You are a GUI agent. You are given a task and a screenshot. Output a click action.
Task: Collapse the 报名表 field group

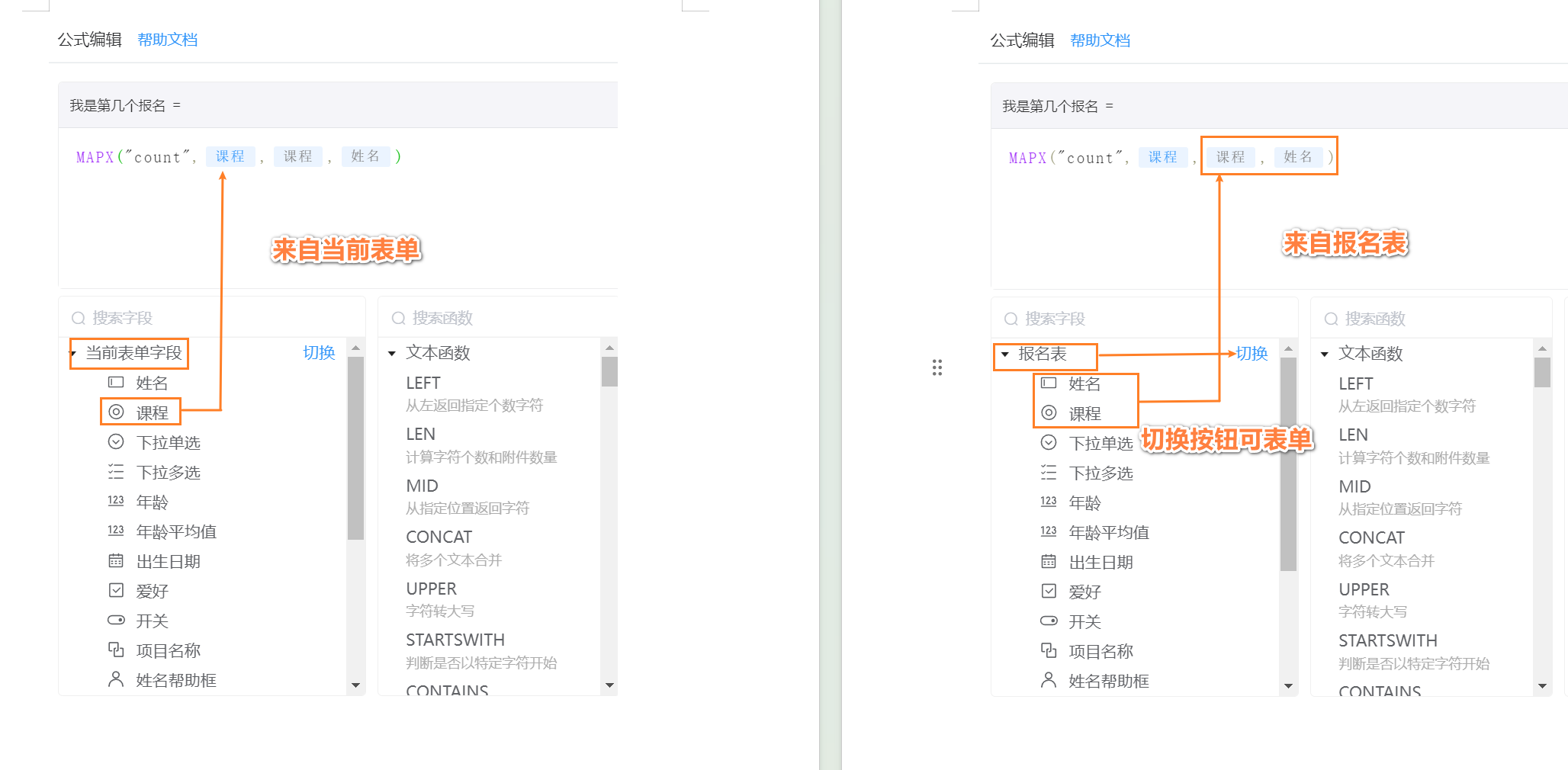point(1005,355)
